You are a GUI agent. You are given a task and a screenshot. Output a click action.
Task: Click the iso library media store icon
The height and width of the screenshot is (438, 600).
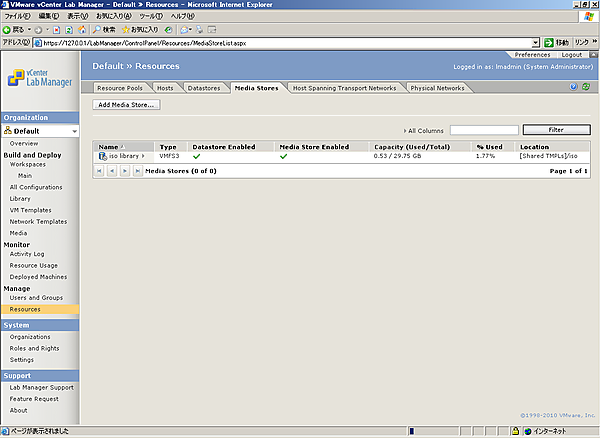[103, 156]
